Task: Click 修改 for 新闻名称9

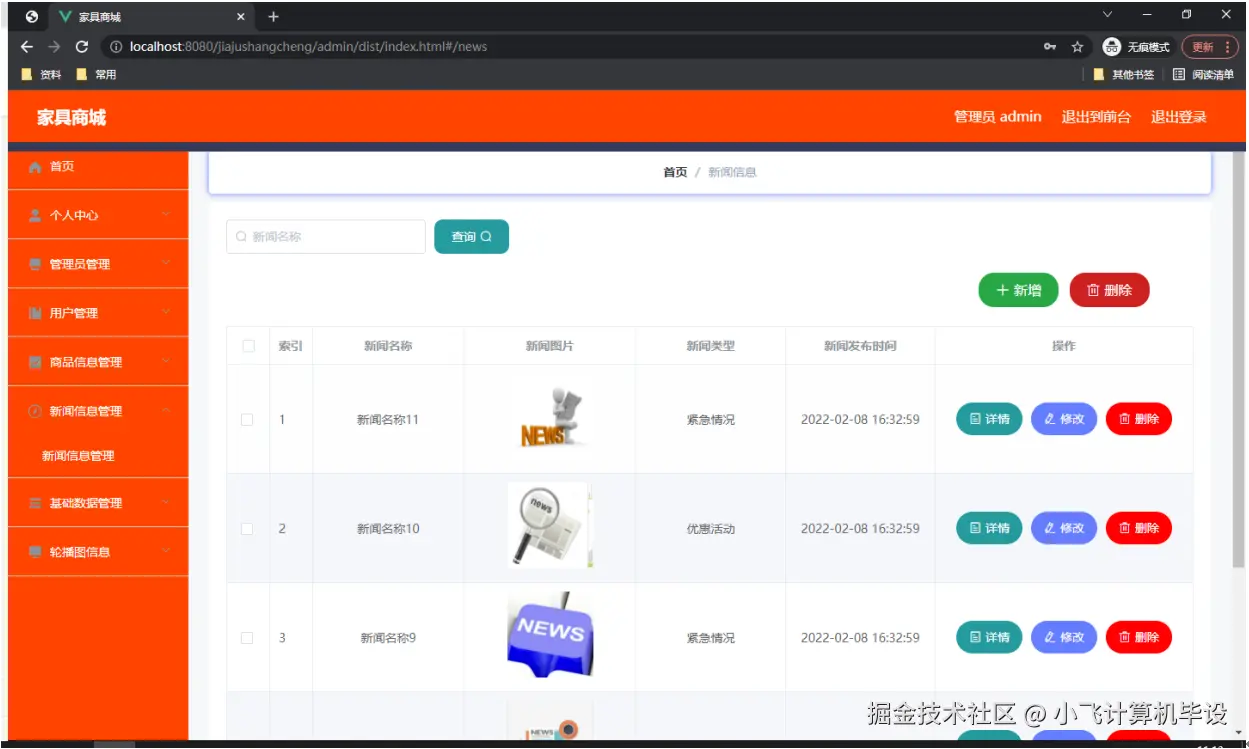Action: coord(1064,637)
